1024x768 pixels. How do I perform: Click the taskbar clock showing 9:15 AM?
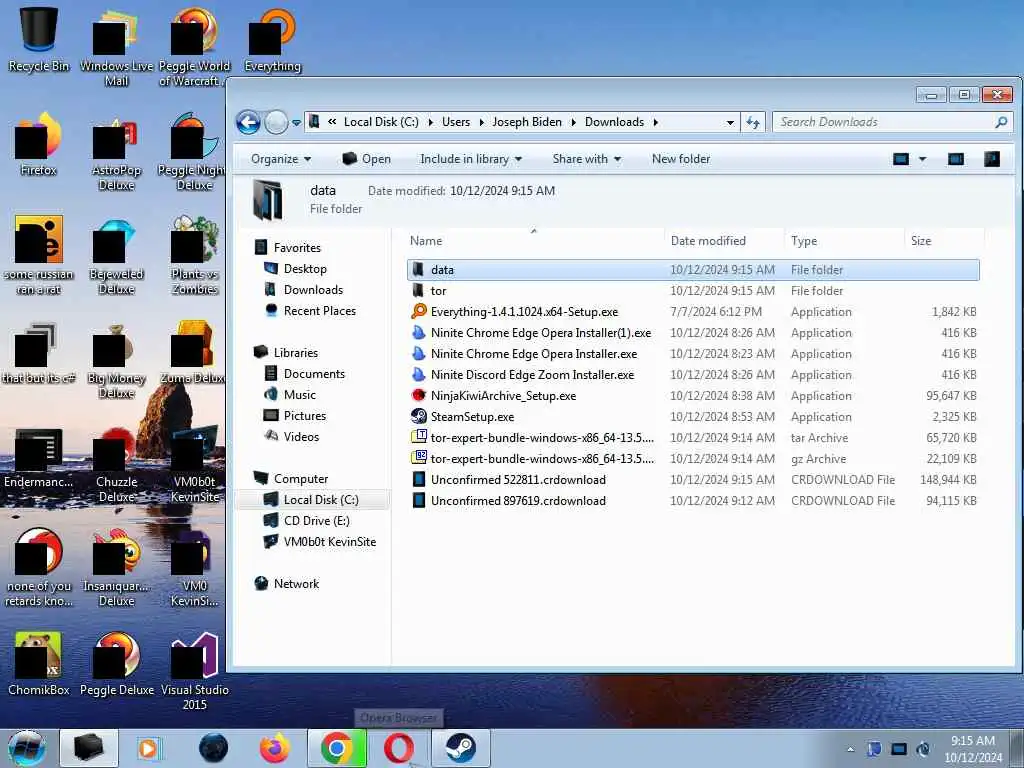click(x=973, y=749)
